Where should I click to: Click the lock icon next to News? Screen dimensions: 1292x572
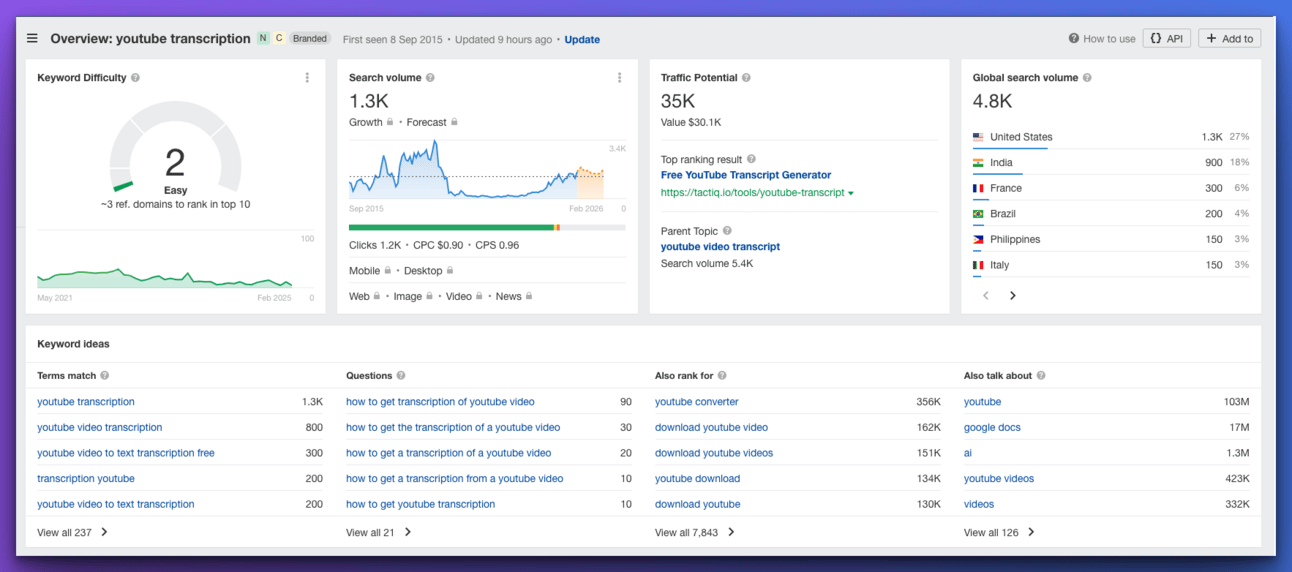click(x=529, y=296)
